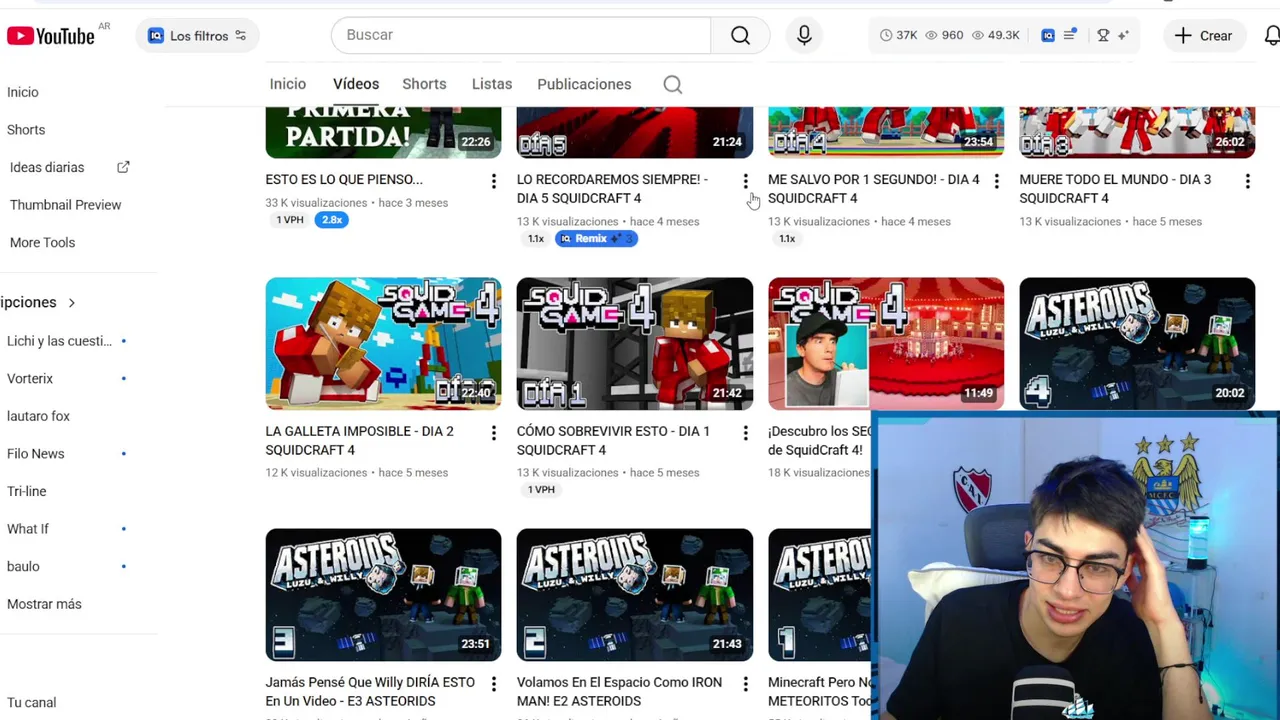Open options menu for LO RECORDAREMOS SIEMPRE video
1280x720 pixels.
(745, 181)
